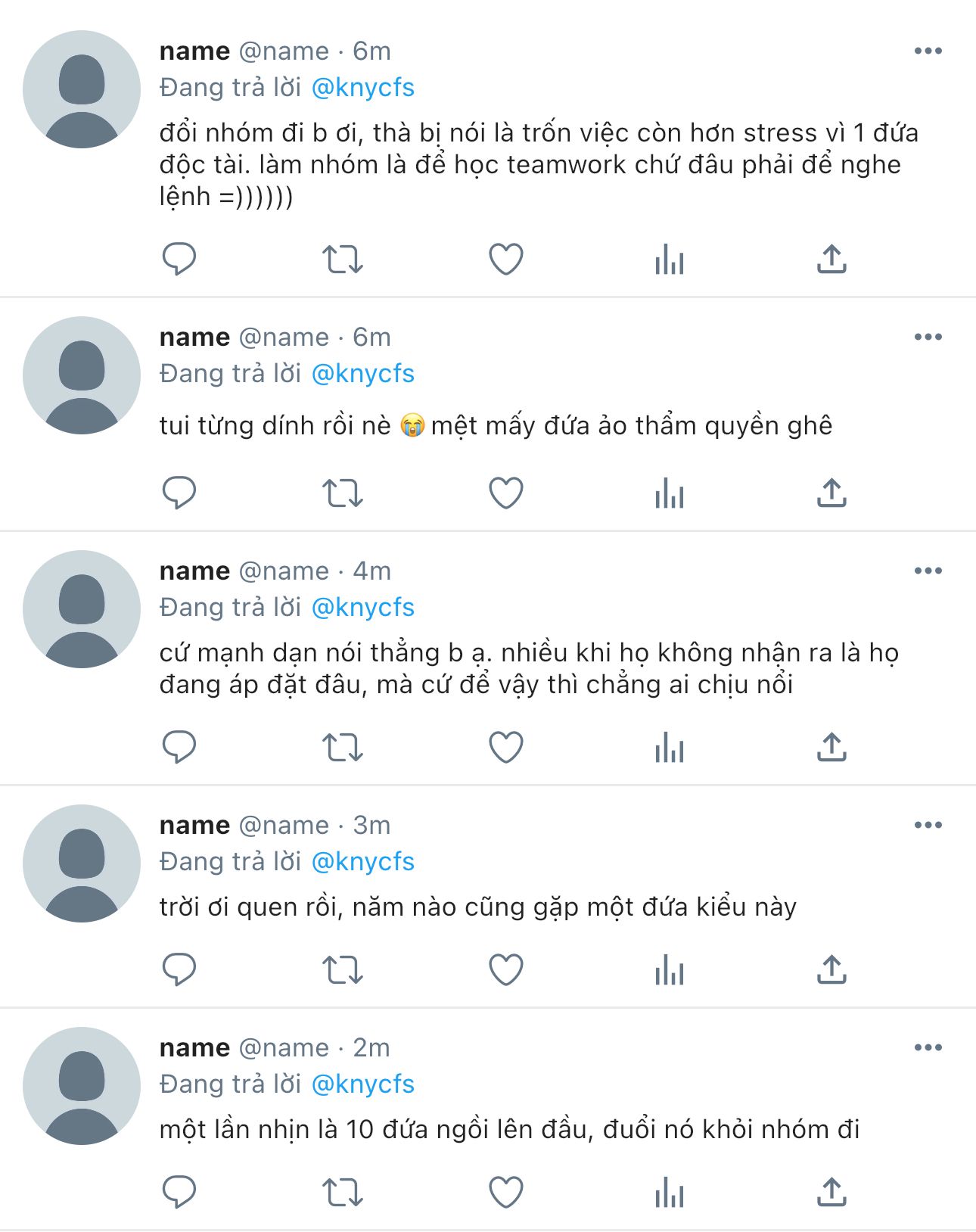Open the 4m timestamp of the third tweet
Viewport: 976px width, 1232px height.
[x=371, y=571]
